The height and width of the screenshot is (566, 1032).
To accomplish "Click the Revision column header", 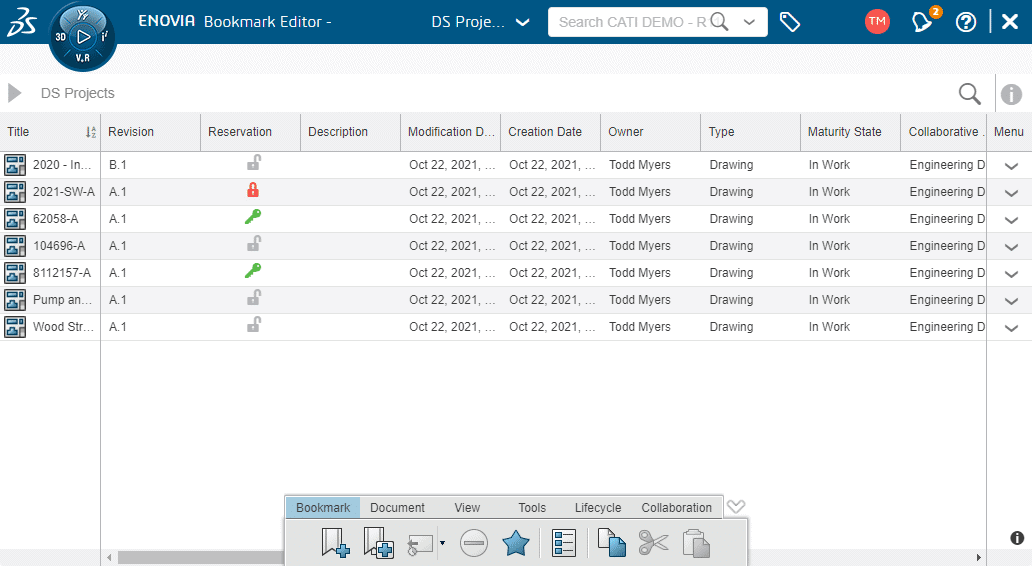I will tap(151, 132).
